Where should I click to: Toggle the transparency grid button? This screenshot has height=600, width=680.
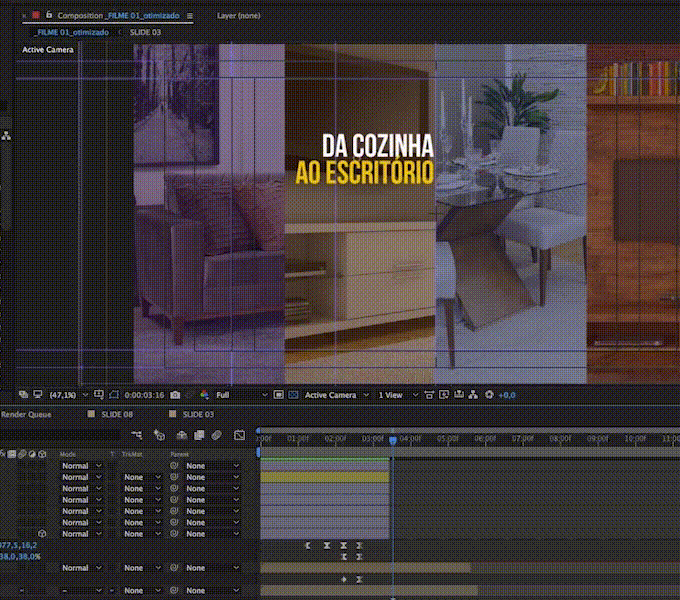(293, 395)
